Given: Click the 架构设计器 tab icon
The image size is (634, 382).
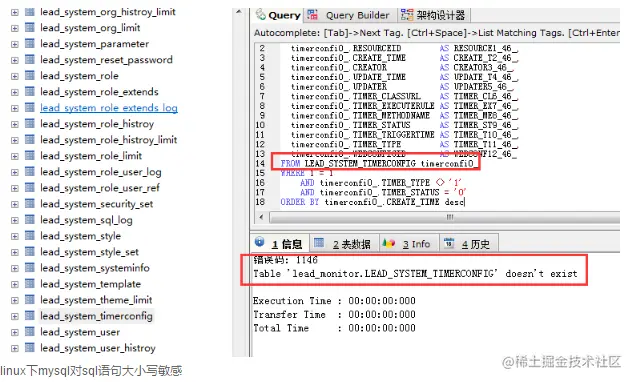Looking at the screenshot, I should (x=407, y=15).
